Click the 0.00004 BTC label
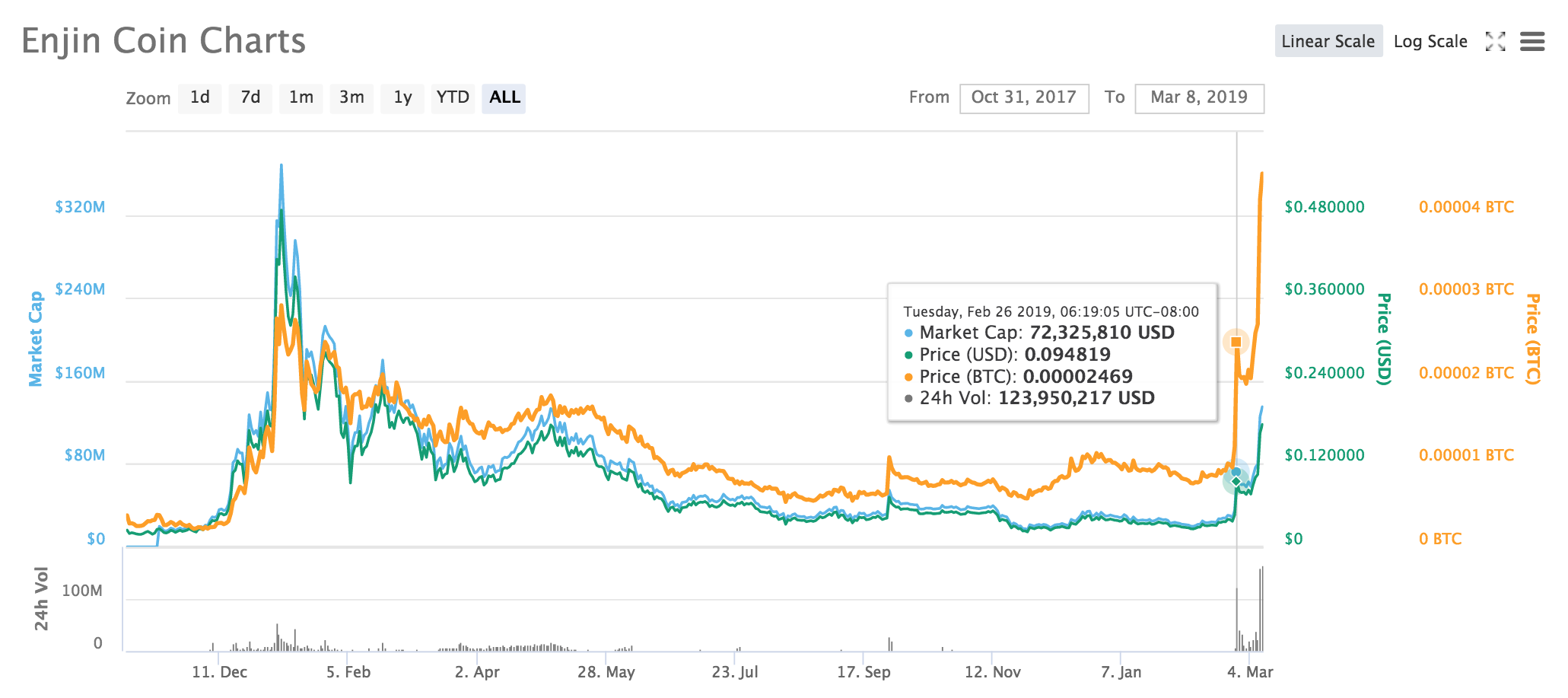This screenshot has width=1568, height=698. [1466, 207]
